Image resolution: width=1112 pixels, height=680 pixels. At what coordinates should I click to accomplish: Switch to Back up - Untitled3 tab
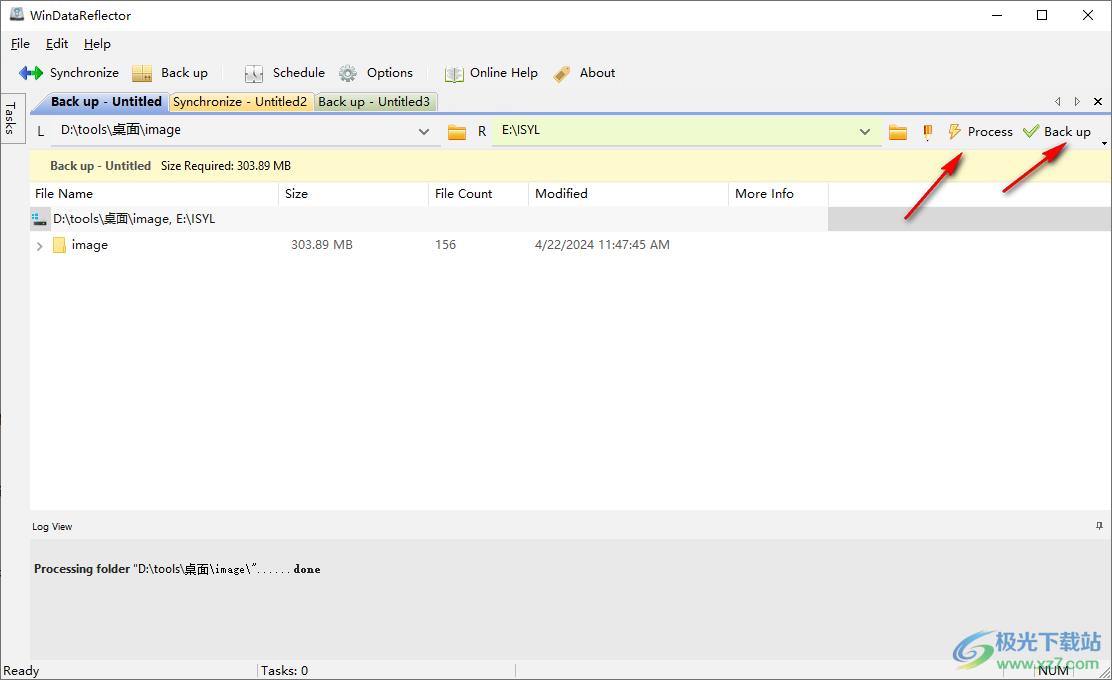(374, 102)
